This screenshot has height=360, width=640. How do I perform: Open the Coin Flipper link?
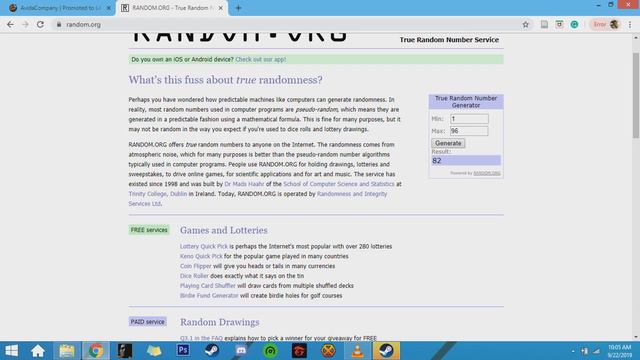pyautogui.click(x=196, y=266)
